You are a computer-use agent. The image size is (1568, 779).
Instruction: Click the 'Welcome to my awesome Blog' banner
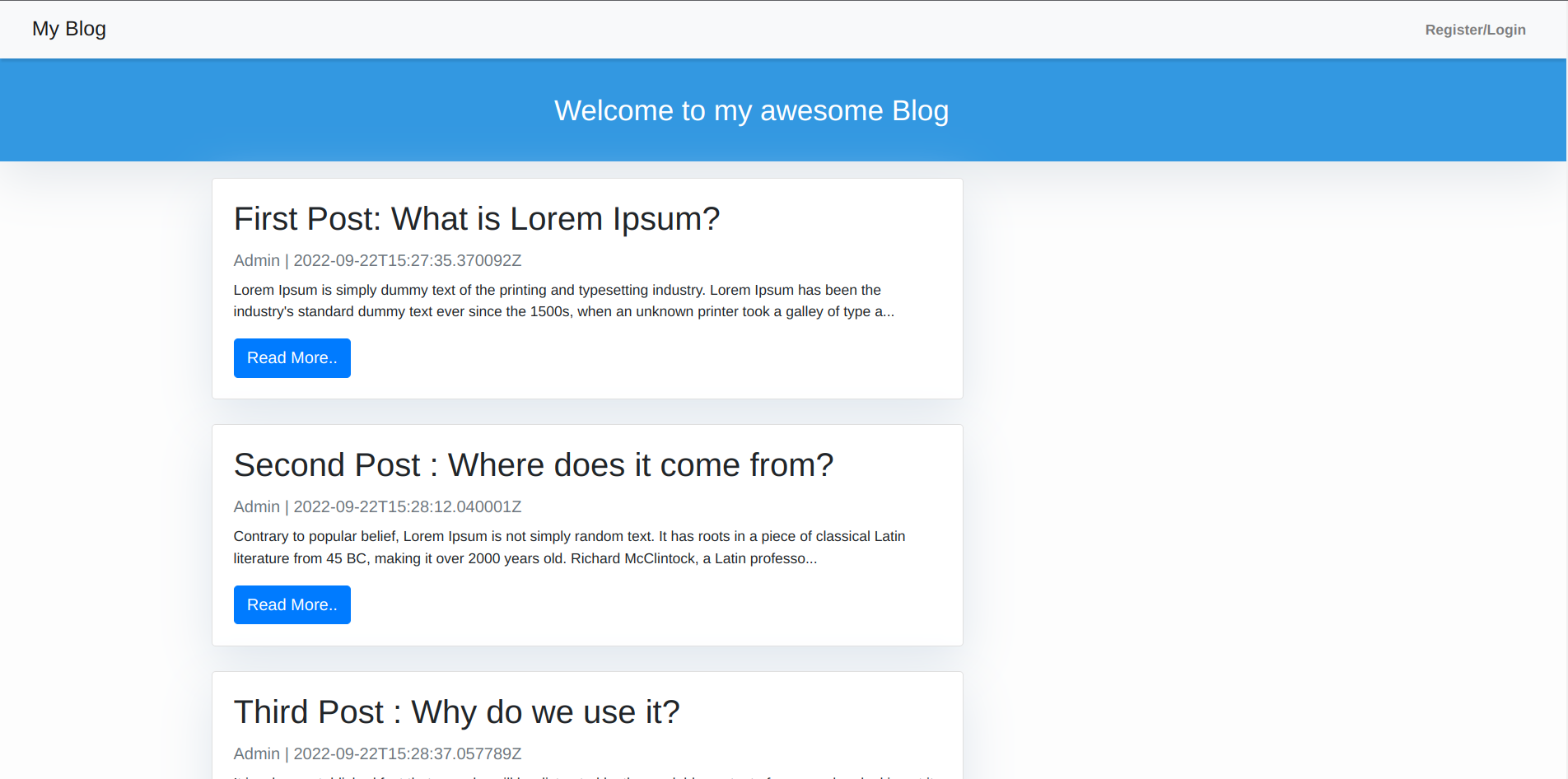751,110
